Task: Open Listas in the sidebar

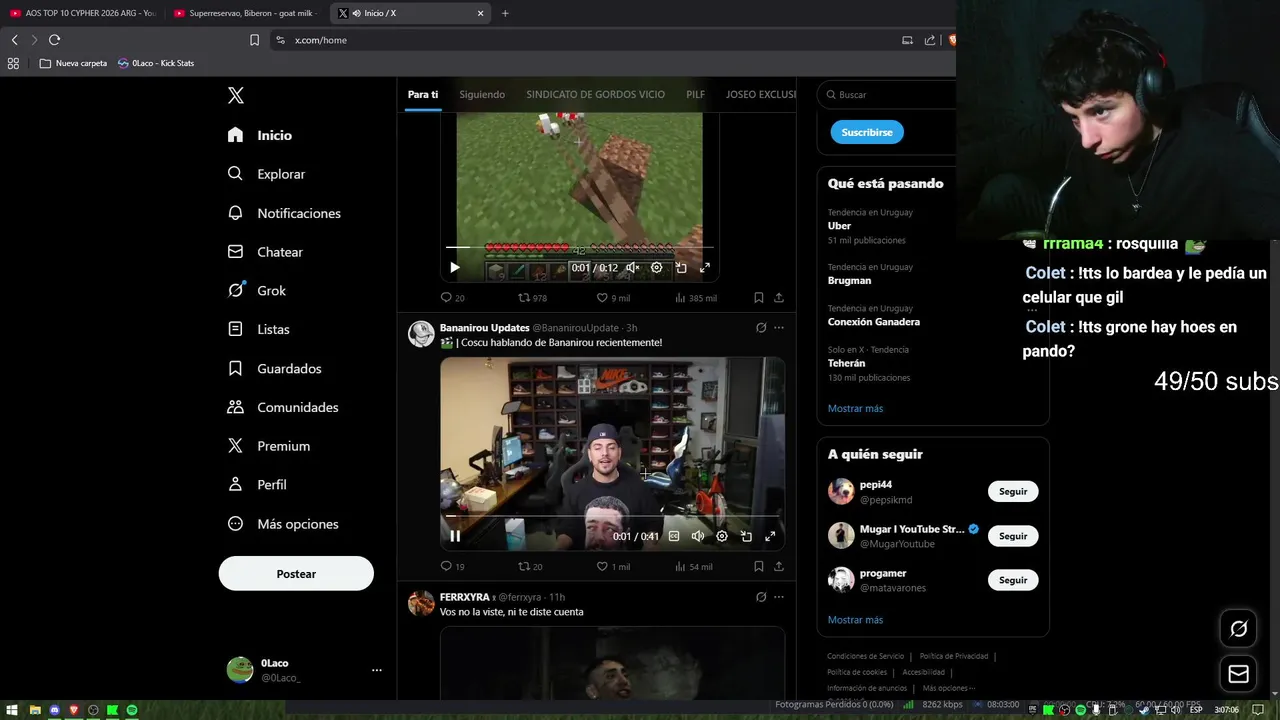Action: coord(258,329)
